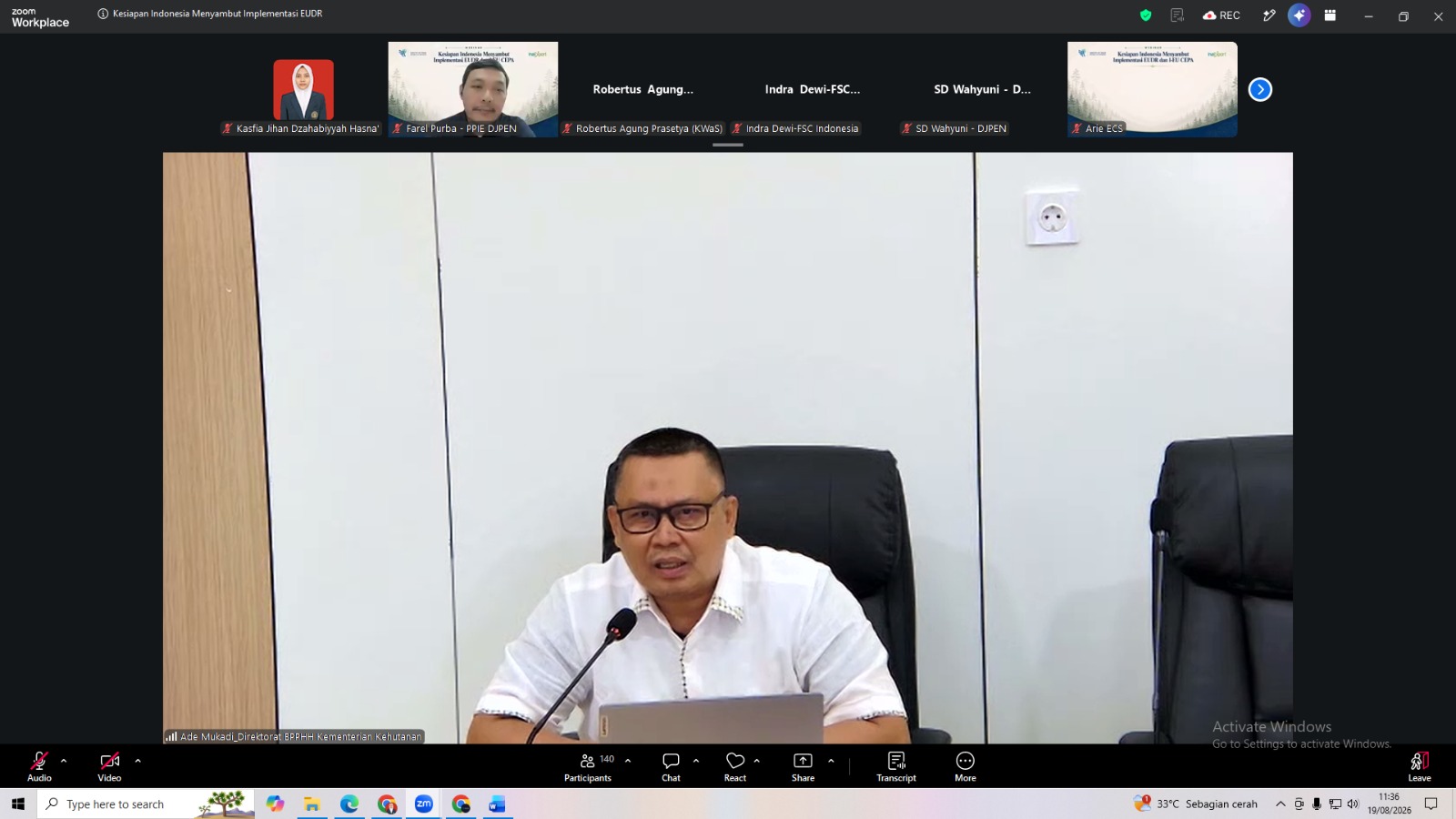The height and width of the screenshot is (819, 1456).
Task: Open the clock and calendar flyout
Action: [x=1389, y=804]
